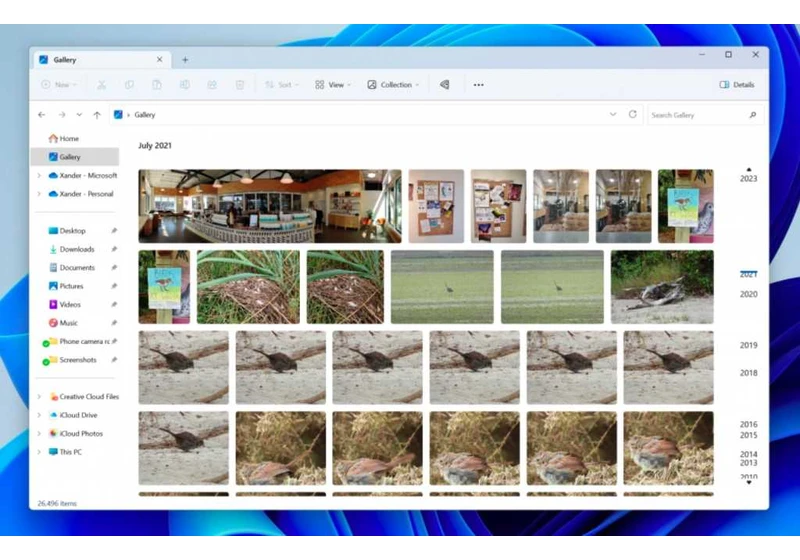Screen dimensions: 800x560
Task: Click the timeline scroll down arrow
Action: point(748,482)
